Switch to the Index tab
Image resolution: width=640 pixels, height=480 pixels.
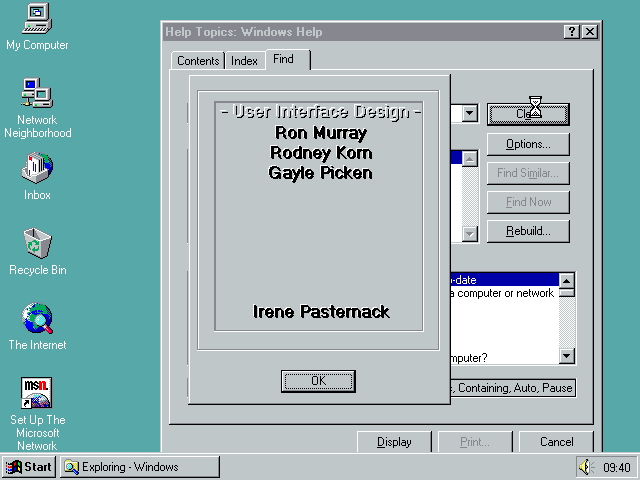click(x=244, y=61)
